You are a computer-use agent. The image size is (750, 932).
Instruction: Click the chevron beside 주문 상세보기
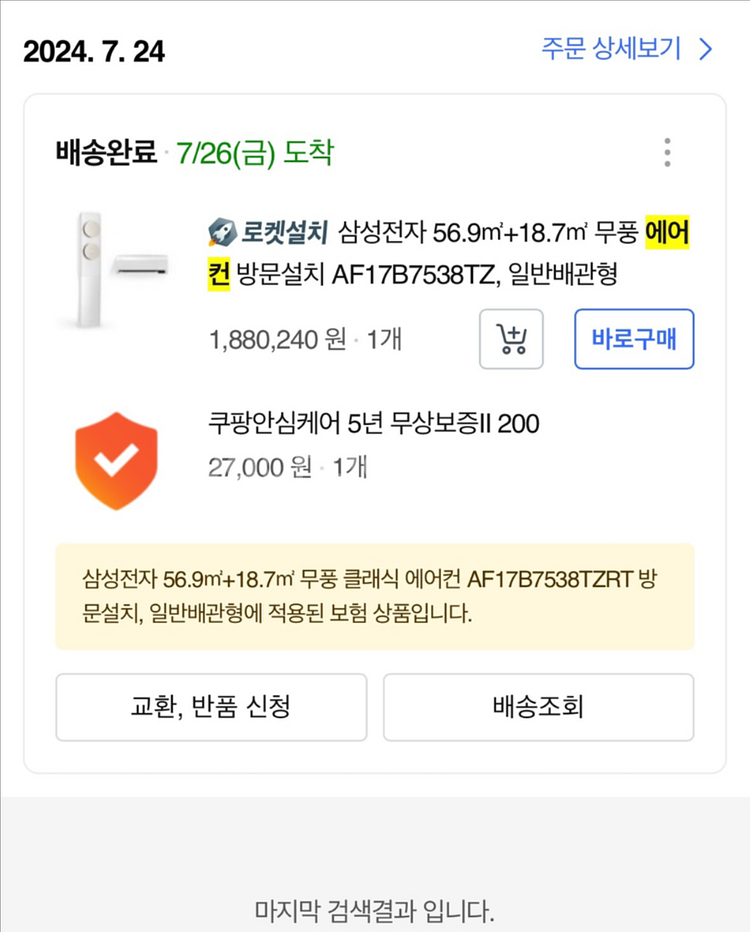(x=706, y=49)
